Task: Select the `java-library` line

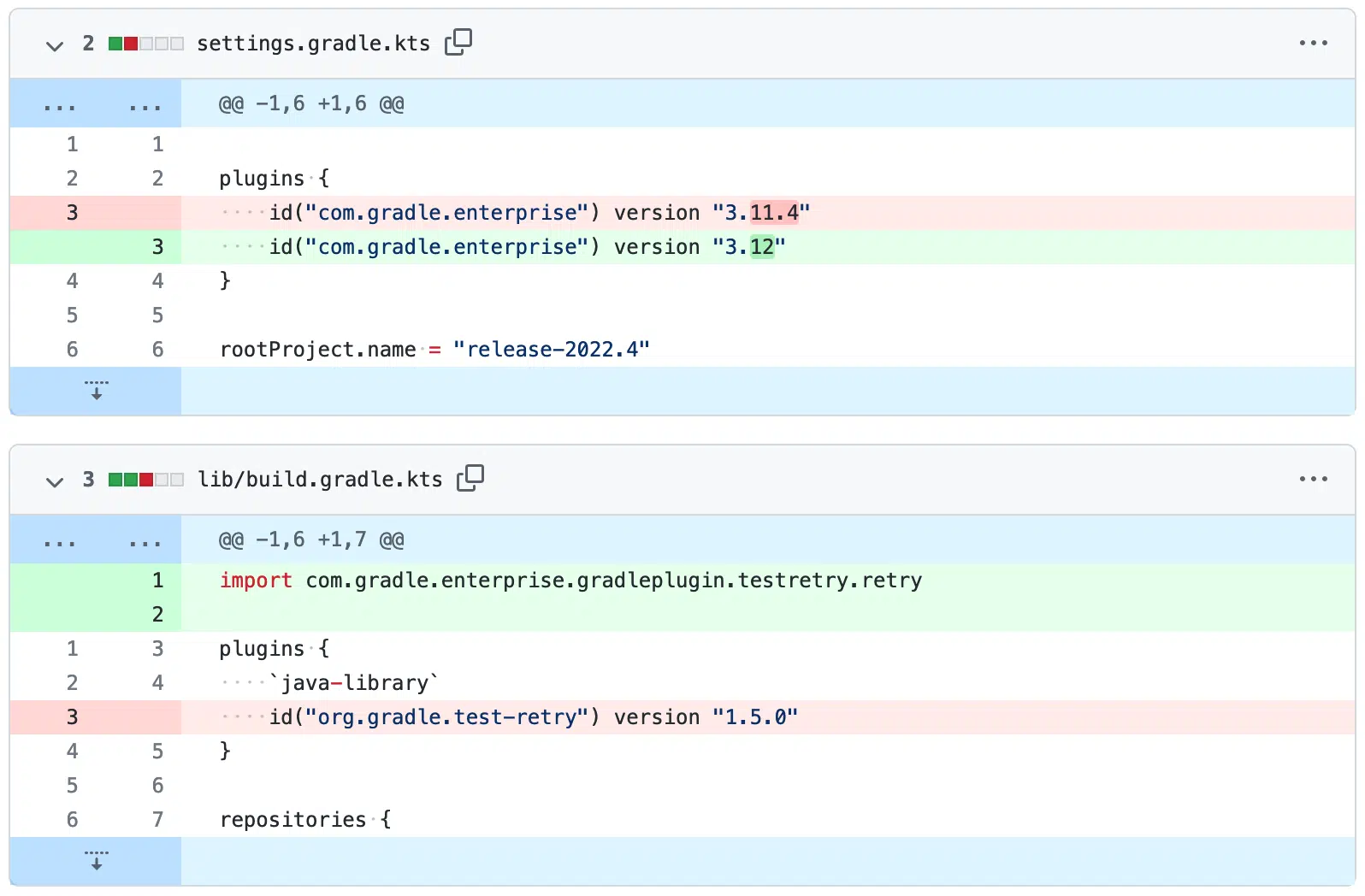Action: point(682,683)
